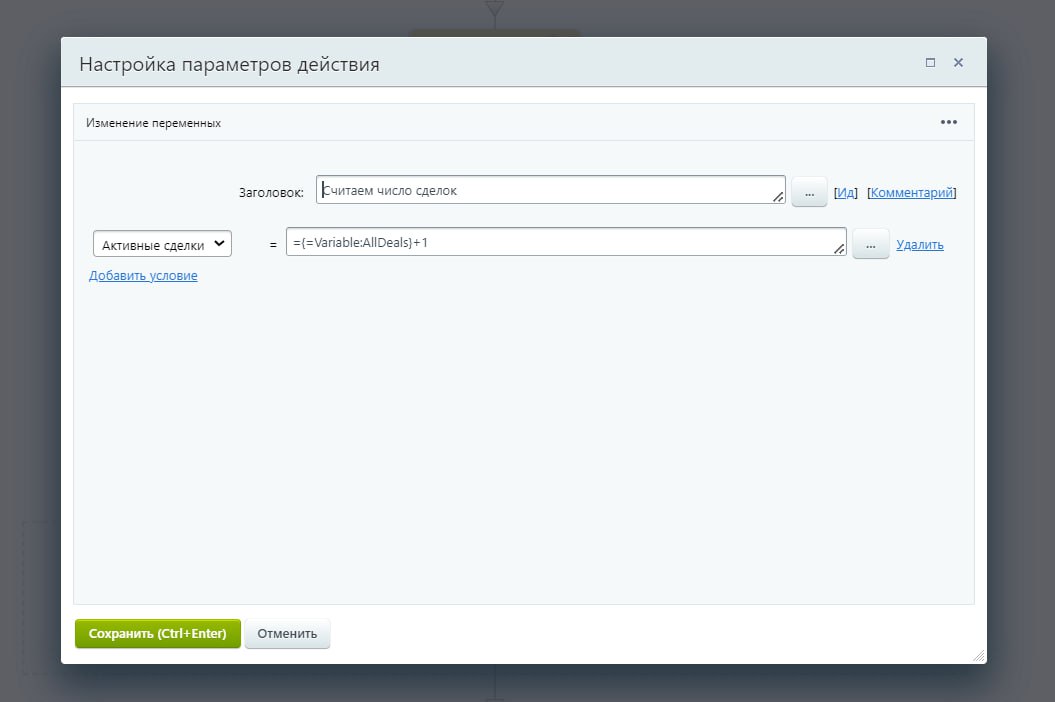1055x702 pixels.
Task: Click the Заголовок: label
Action: click(x=271, y=192)
